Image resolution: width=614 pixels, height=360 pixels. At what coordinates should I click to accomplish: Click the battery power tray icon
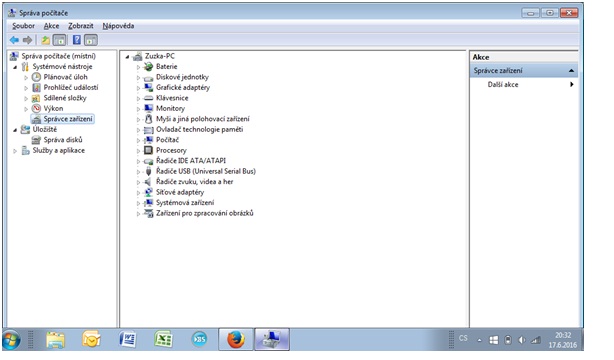tap(508, 340)
